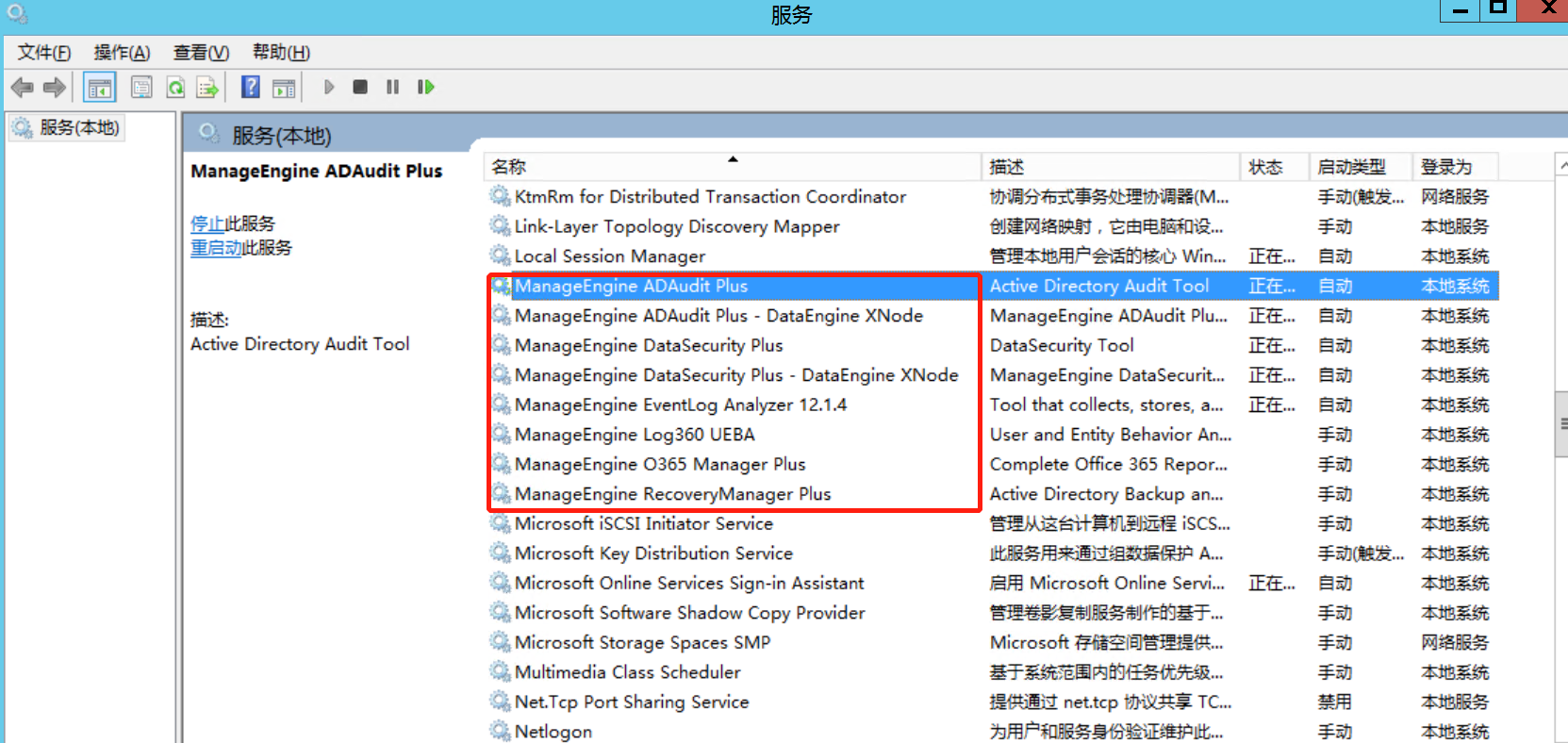The height and width of the screenshot is (743, 1568).
Task: Sort by the 描述 column header
Action: click(1111, 167)
